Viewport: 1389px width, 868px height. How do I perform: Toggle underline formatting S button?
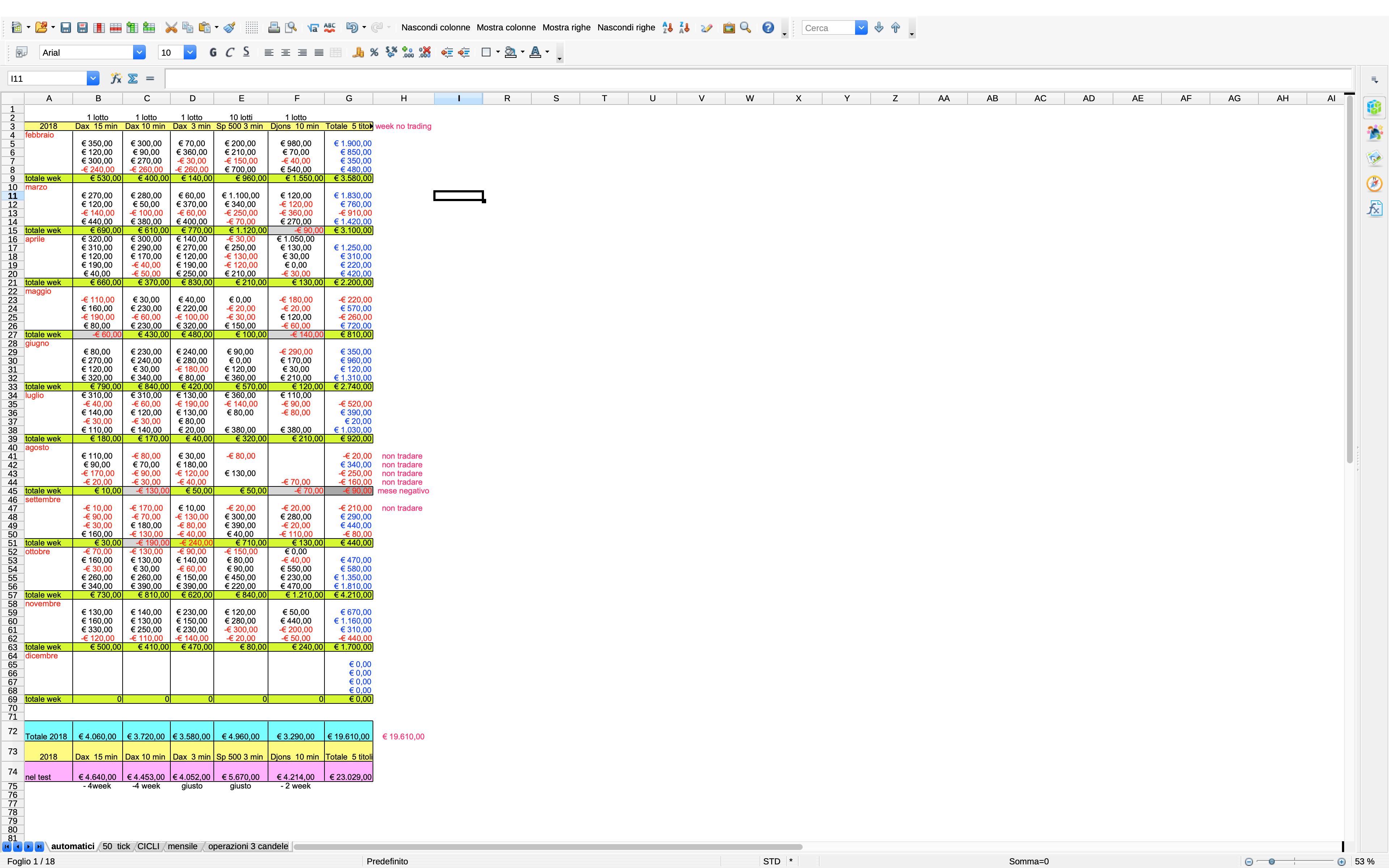[246, 53]
